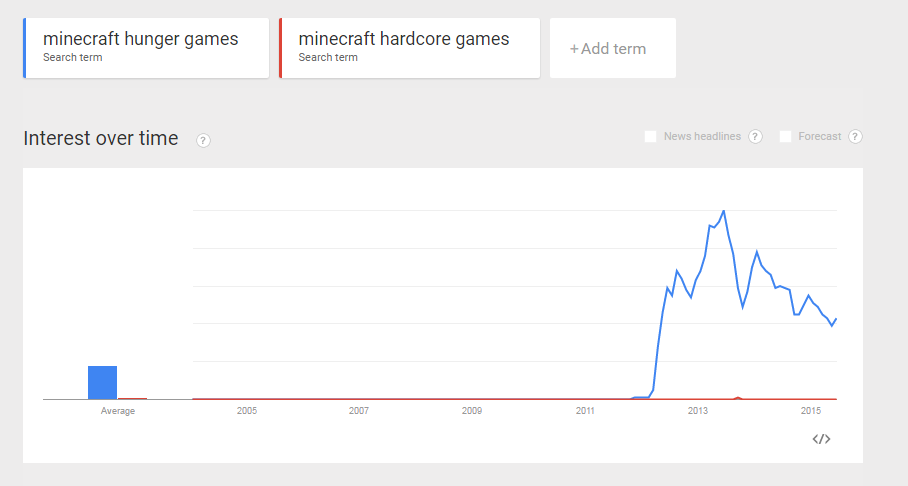Click the 2009 axis label
The image size is (908, 486).
[x=472, y=411]
